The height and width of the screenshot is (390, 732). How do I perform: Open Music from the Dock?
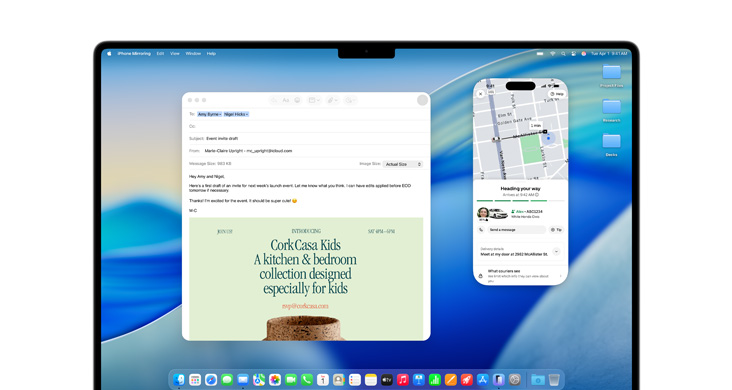[402, 380]
